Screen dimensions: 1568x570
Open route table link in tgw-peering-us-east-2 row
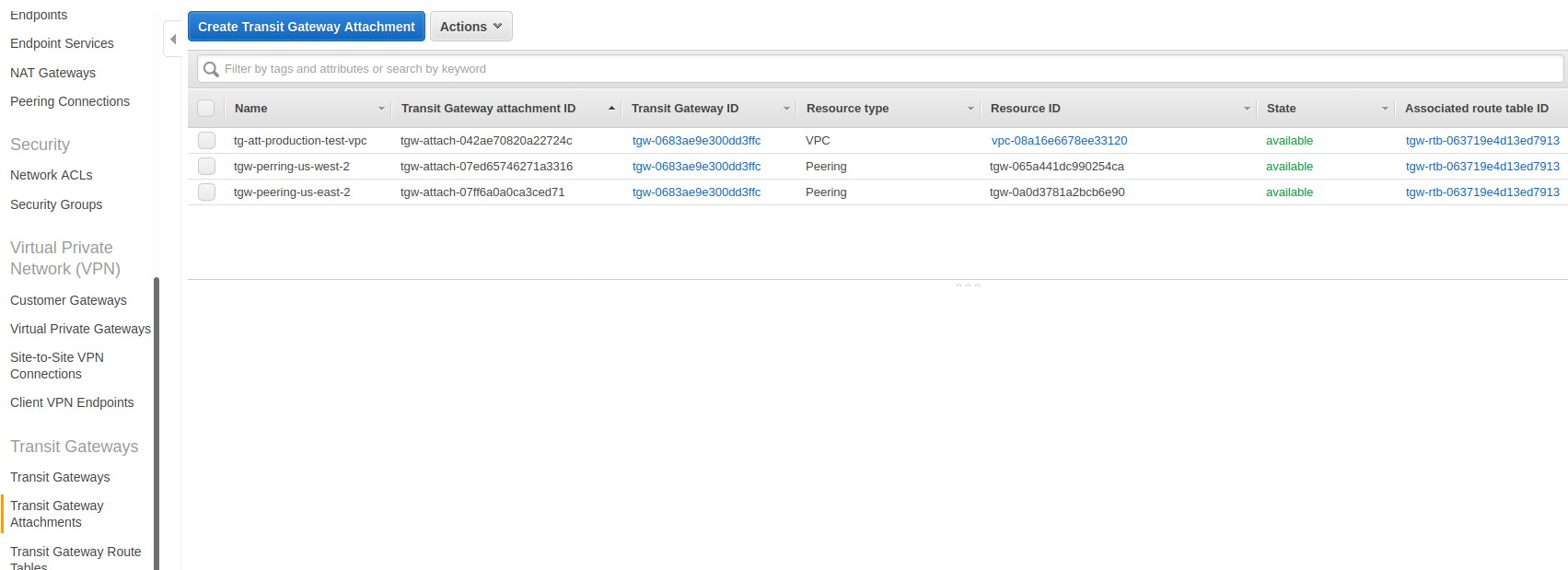1482,192
